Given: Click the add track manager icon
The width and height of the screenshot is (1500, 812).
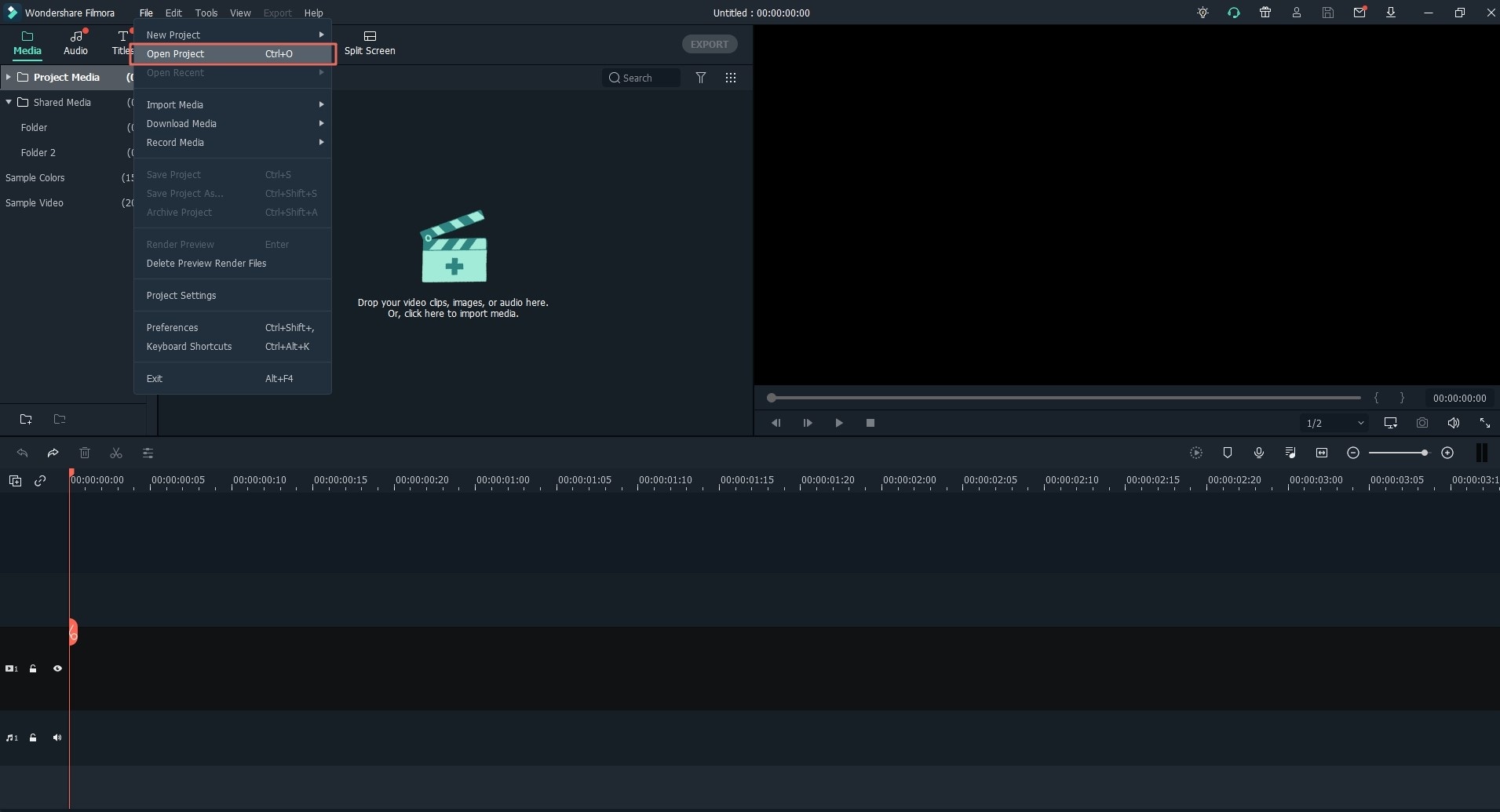Looking at the screenshot, I should [x=15, y=481].
